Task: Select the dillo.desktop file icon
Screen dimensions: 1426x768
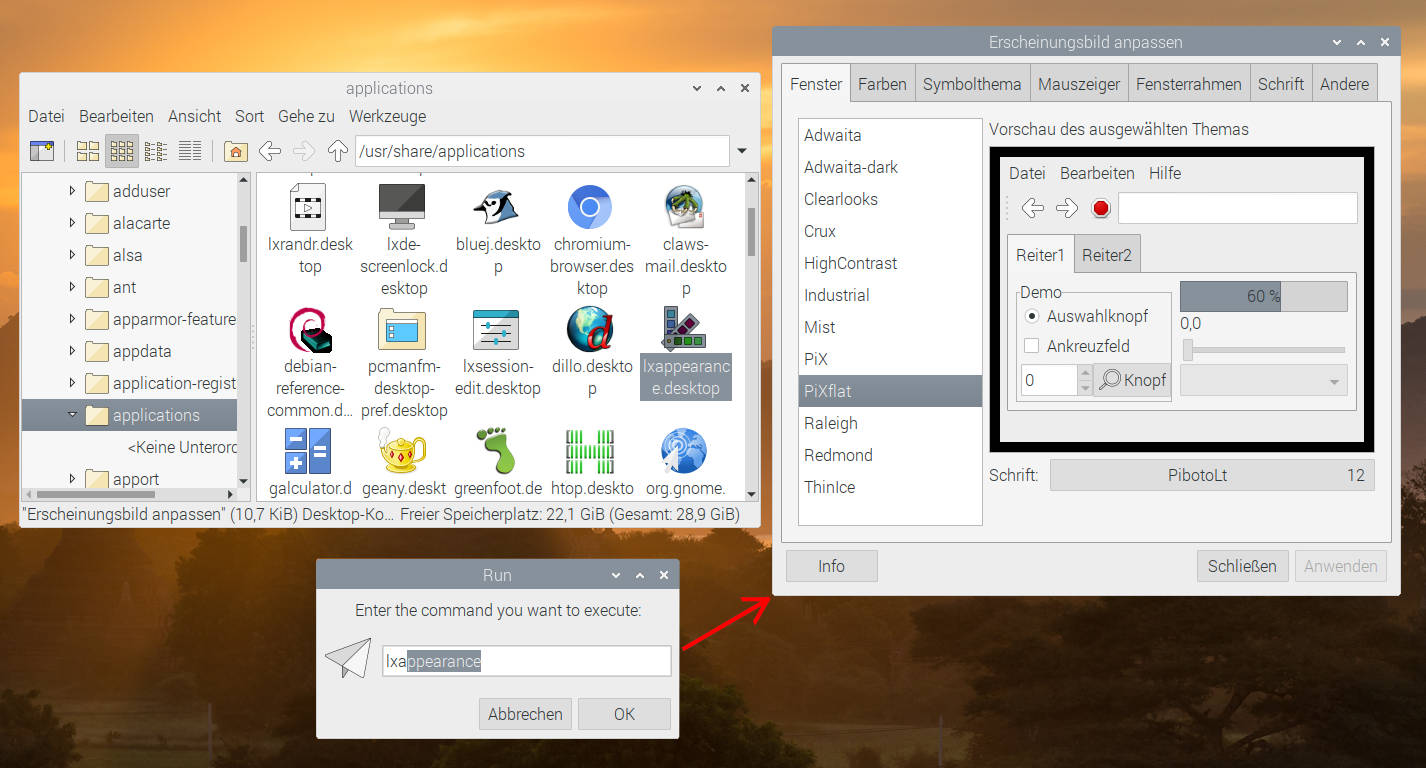Action: 590,330
